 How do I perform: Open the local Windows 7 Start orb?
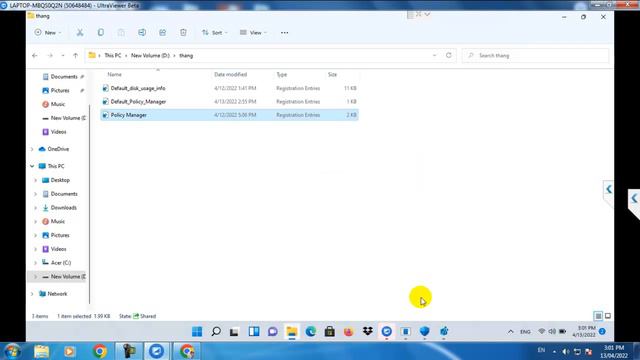12,351
